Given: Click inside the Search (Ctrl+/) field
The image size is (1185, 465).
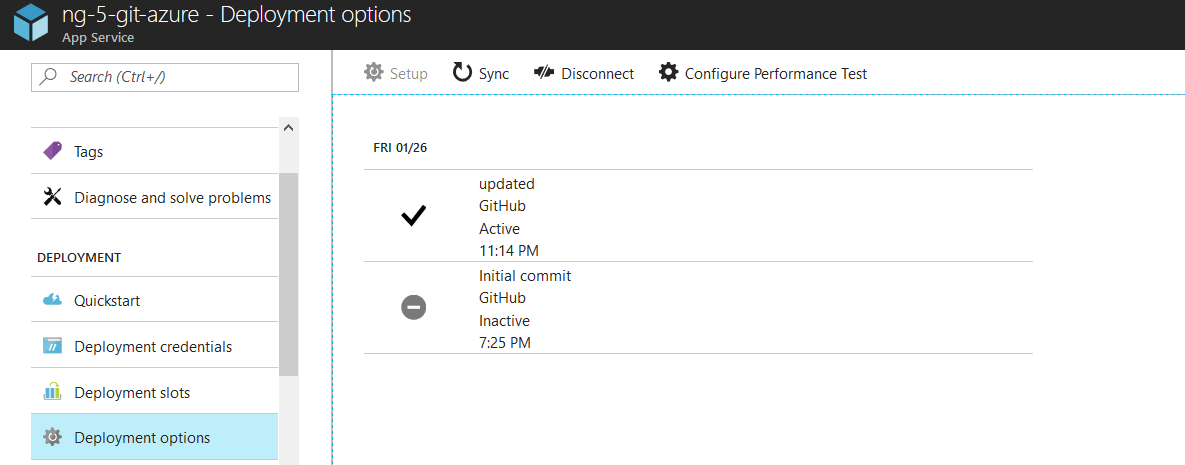Looking at the screenshot, I should coord(165,77).
